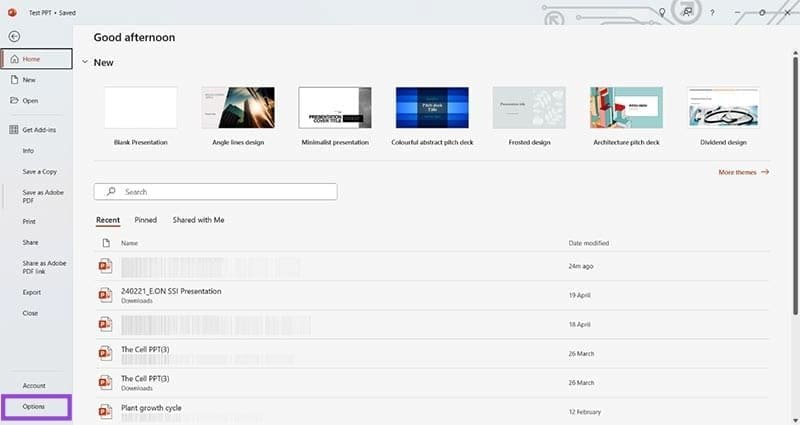Image resolution: width=800 pixels, height=425 pixels.
Task: Open the More themes link
Action: (x=743, y=172)
